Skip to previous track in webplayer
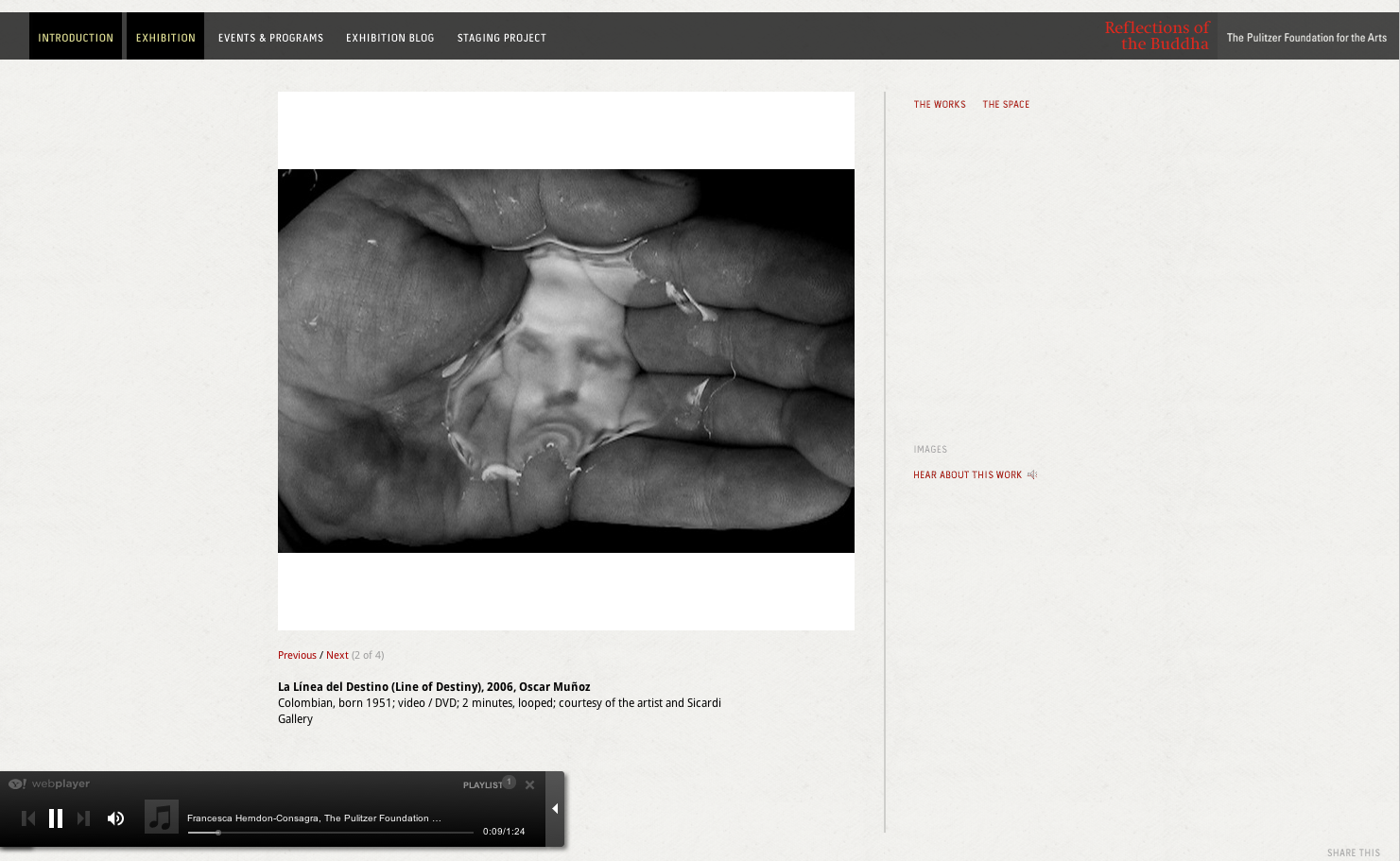The width and height of the screenshot is (1400, 861). coord(28,818)
